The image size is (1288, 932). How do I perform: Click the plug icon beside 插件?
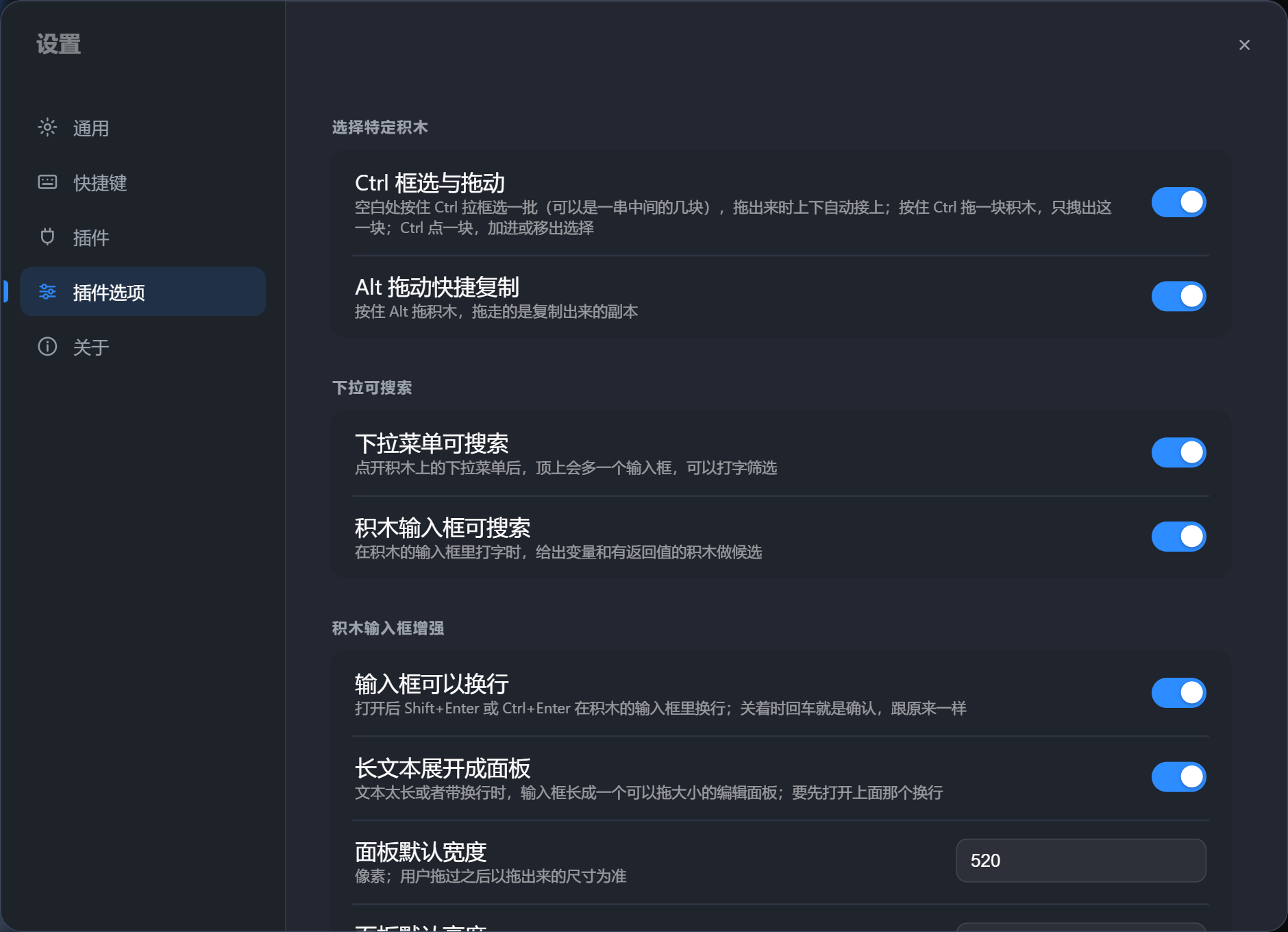coord(47,237)
